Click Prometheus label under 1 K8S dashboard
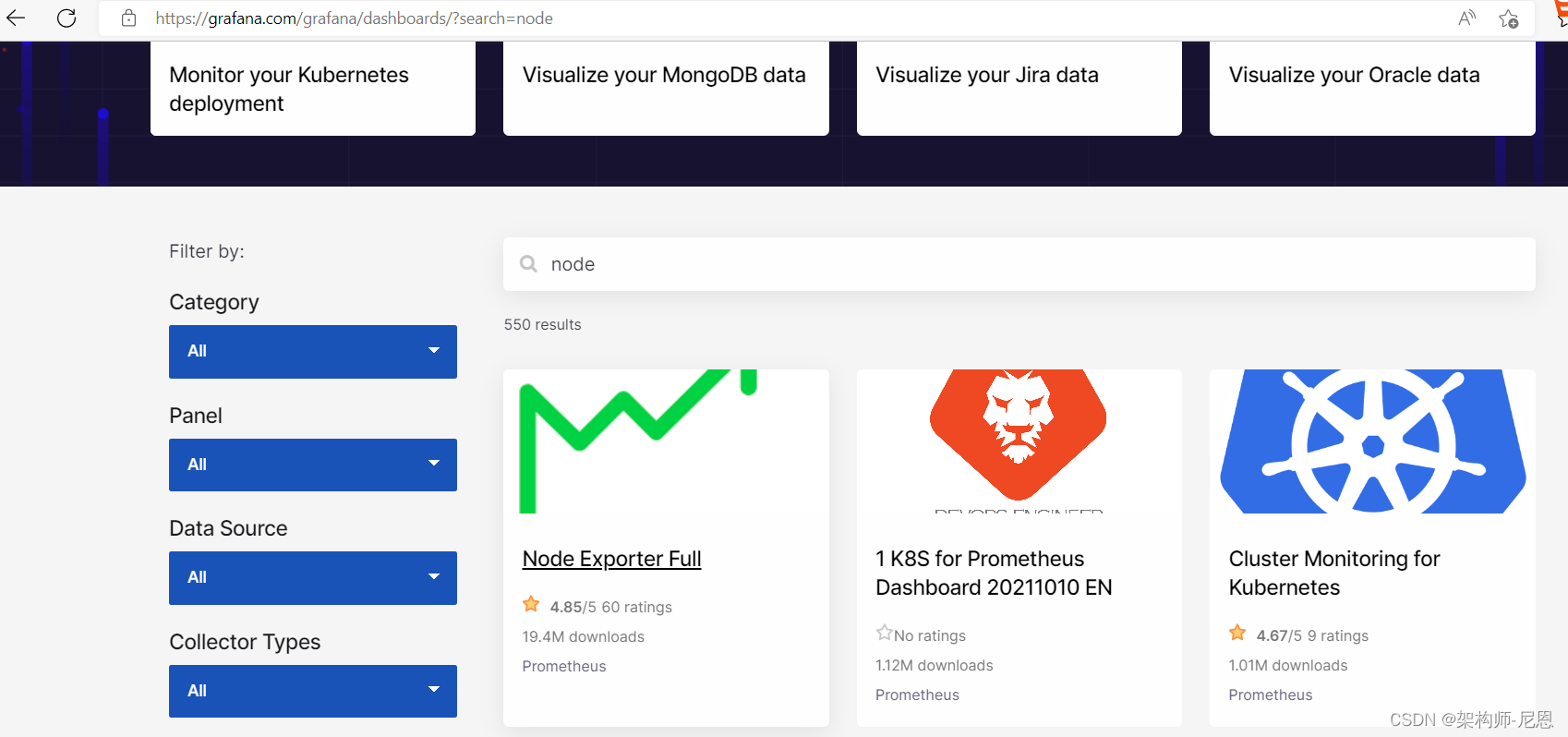 click(x=917, y=695)
